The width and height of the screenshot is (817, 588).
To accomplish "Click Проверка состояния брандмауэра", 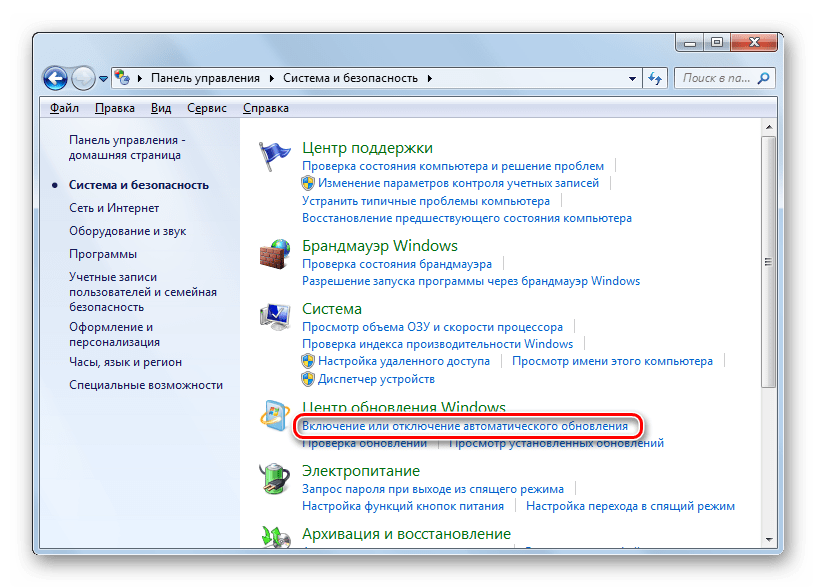I will (397, 264).
